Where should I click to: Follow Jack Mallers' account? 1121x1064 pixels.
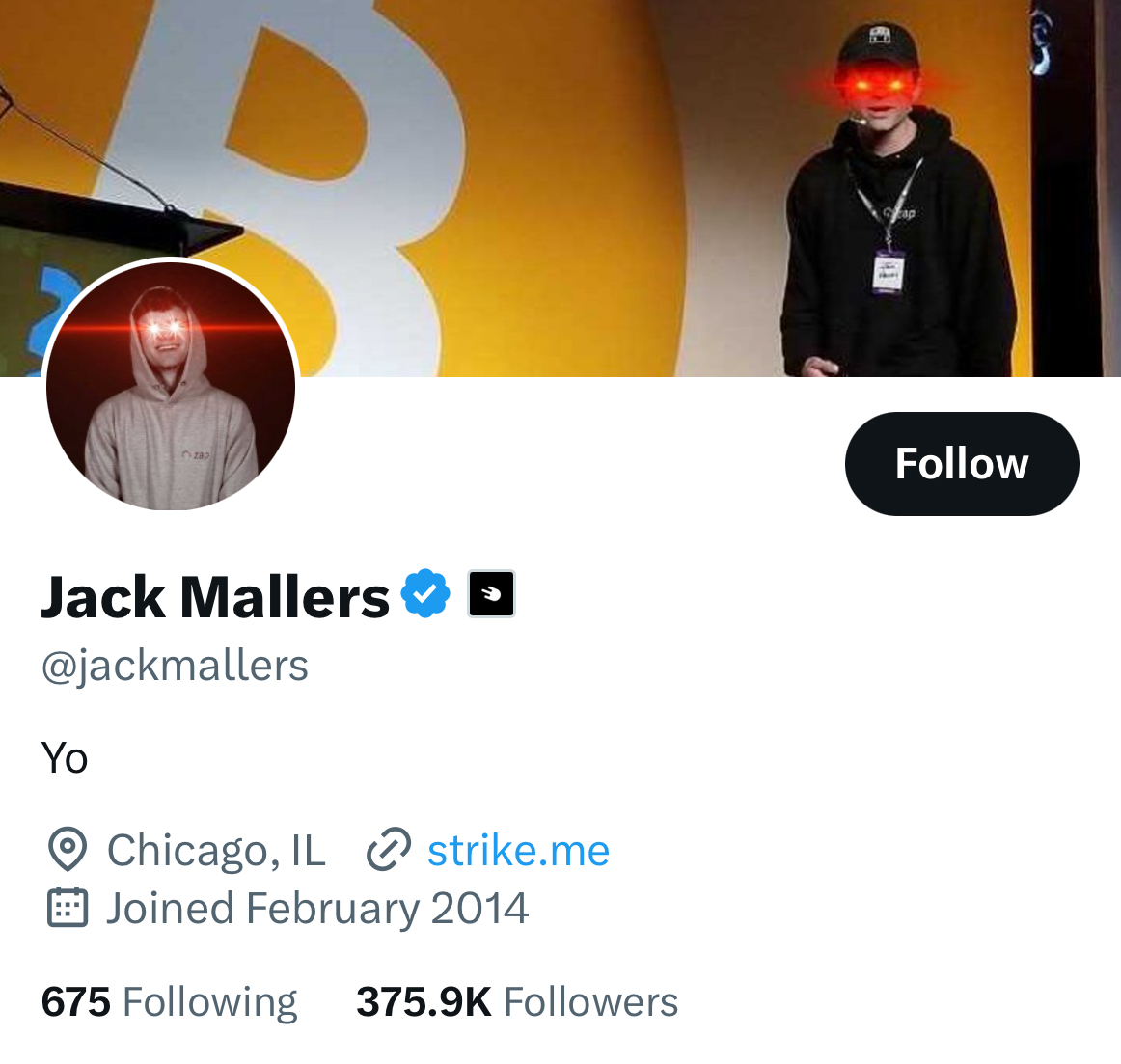(x=962, y=463)
